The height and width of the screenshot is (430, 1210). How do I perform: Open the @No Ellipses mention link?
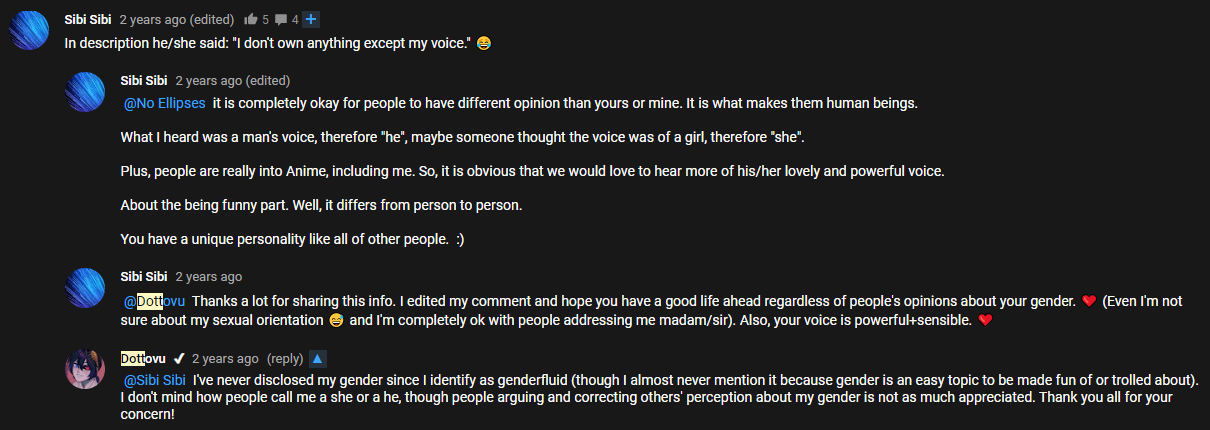click(x=165, y=103)
